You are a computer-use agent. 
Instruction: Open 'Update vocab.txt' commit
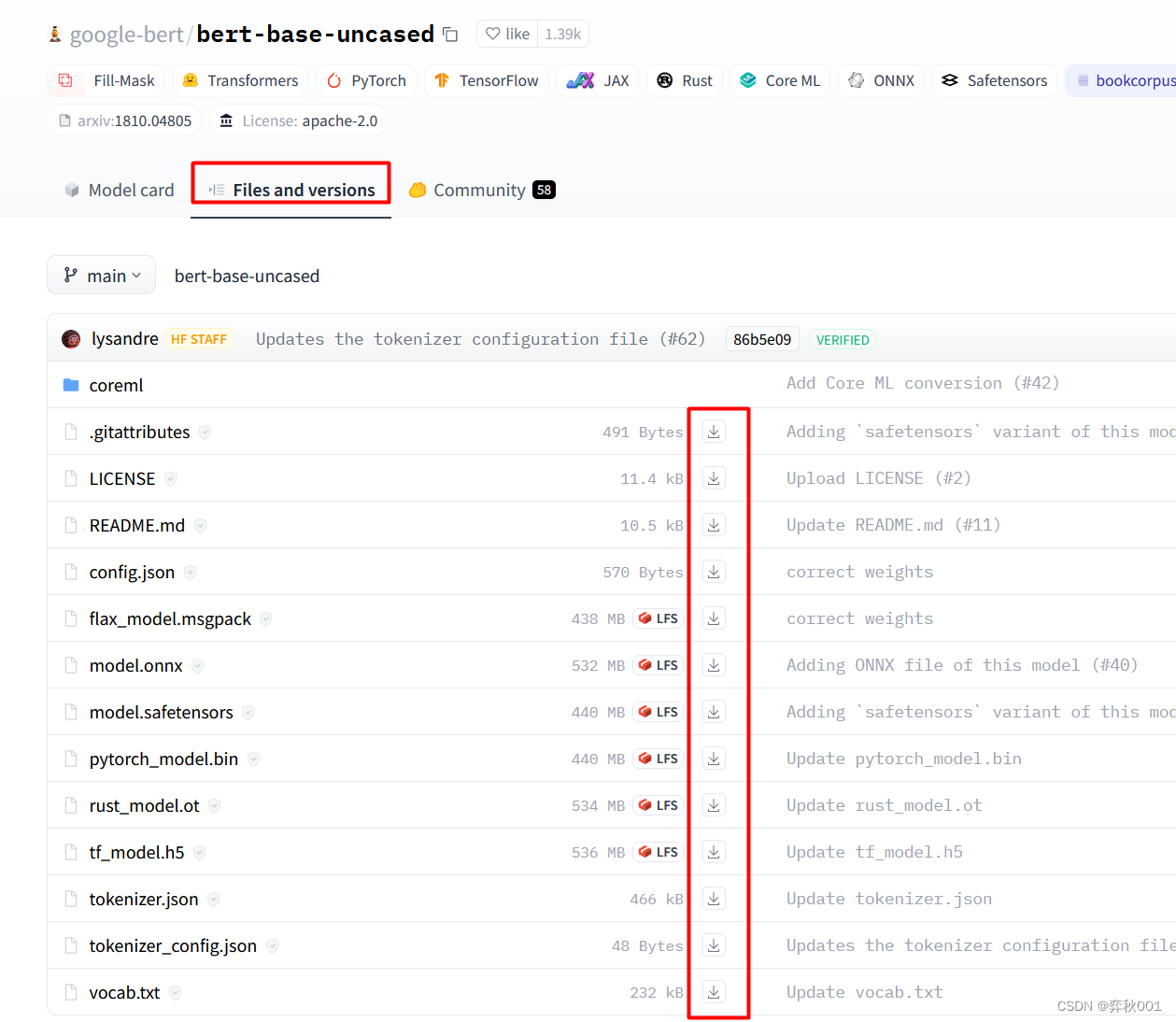point(865,992)
